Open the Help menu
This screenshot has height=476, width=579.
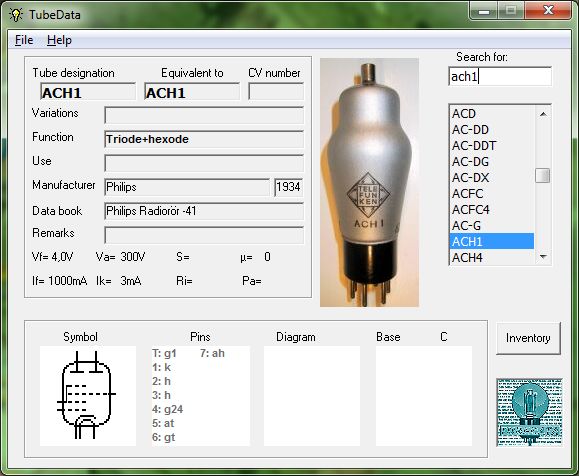59,40
